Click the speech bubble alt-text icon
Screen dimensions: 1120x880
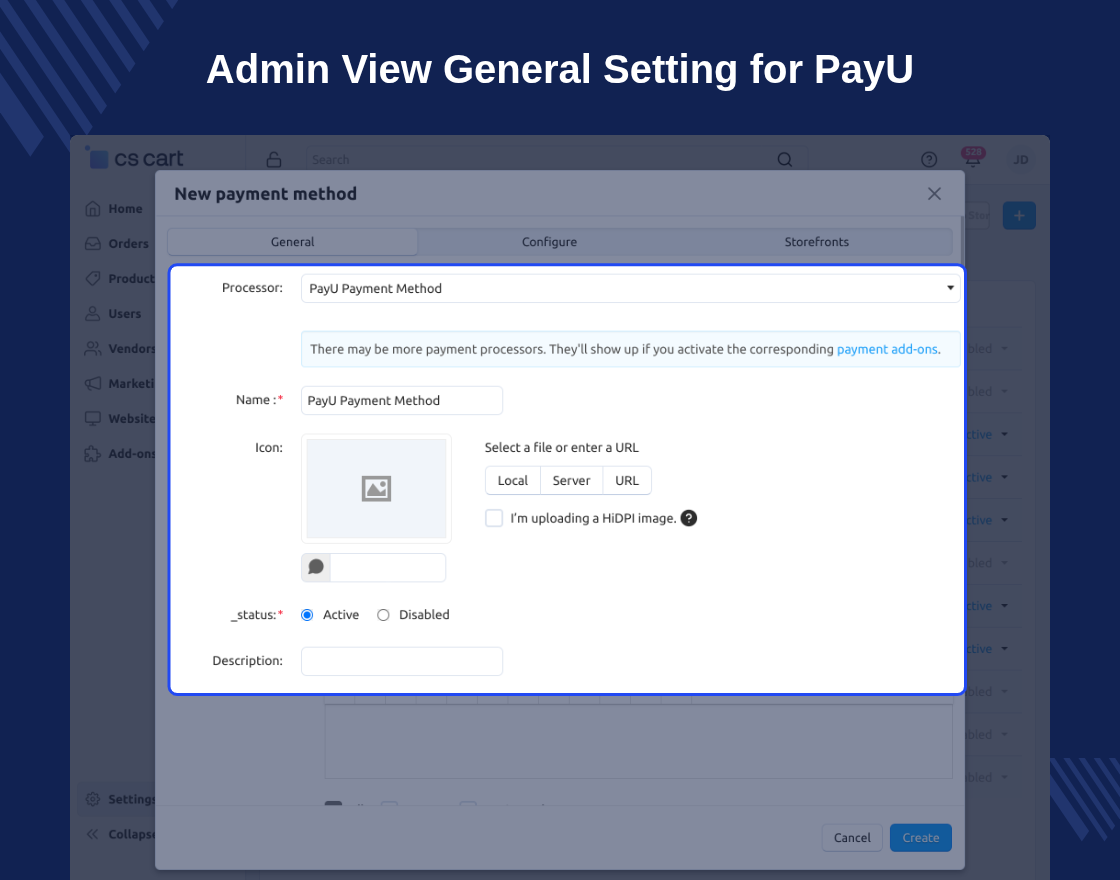(316, 567)
